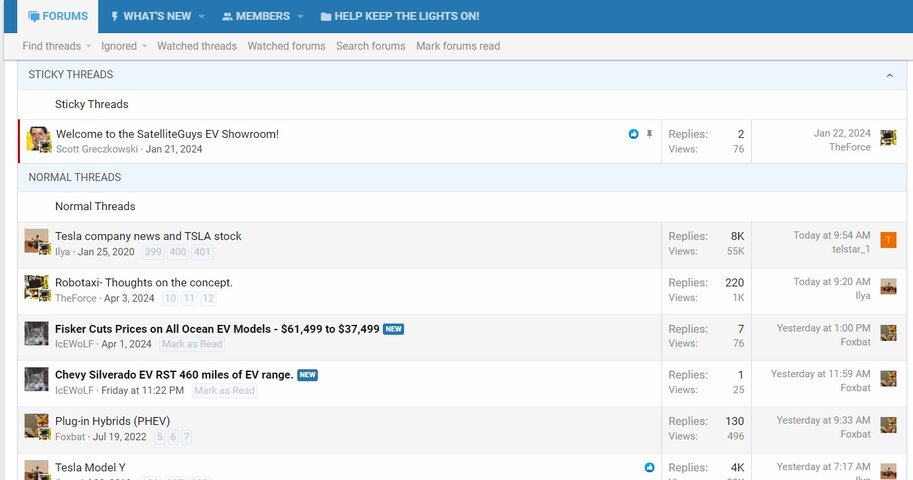The image size is (913, 480).
Task: Mark the Fisker thread as read
Action: [x=192, y=344]
